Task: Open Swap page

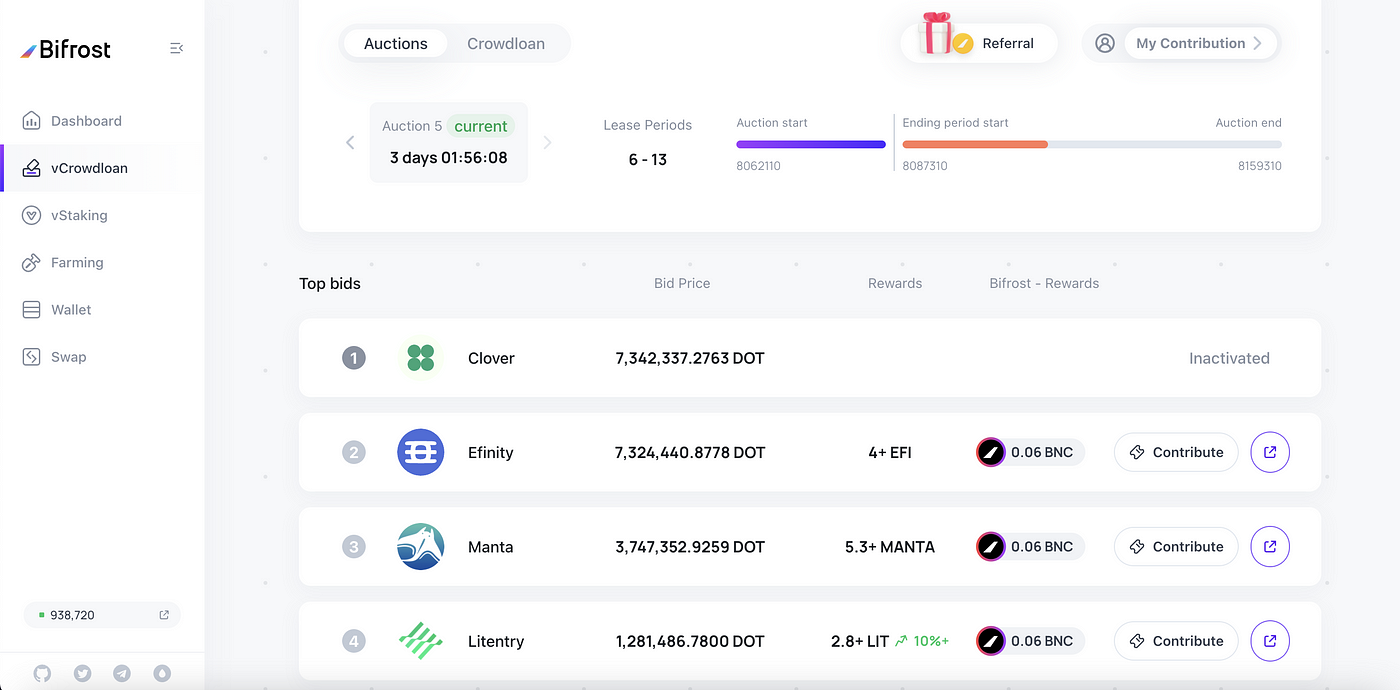Action: click(68, 357)
